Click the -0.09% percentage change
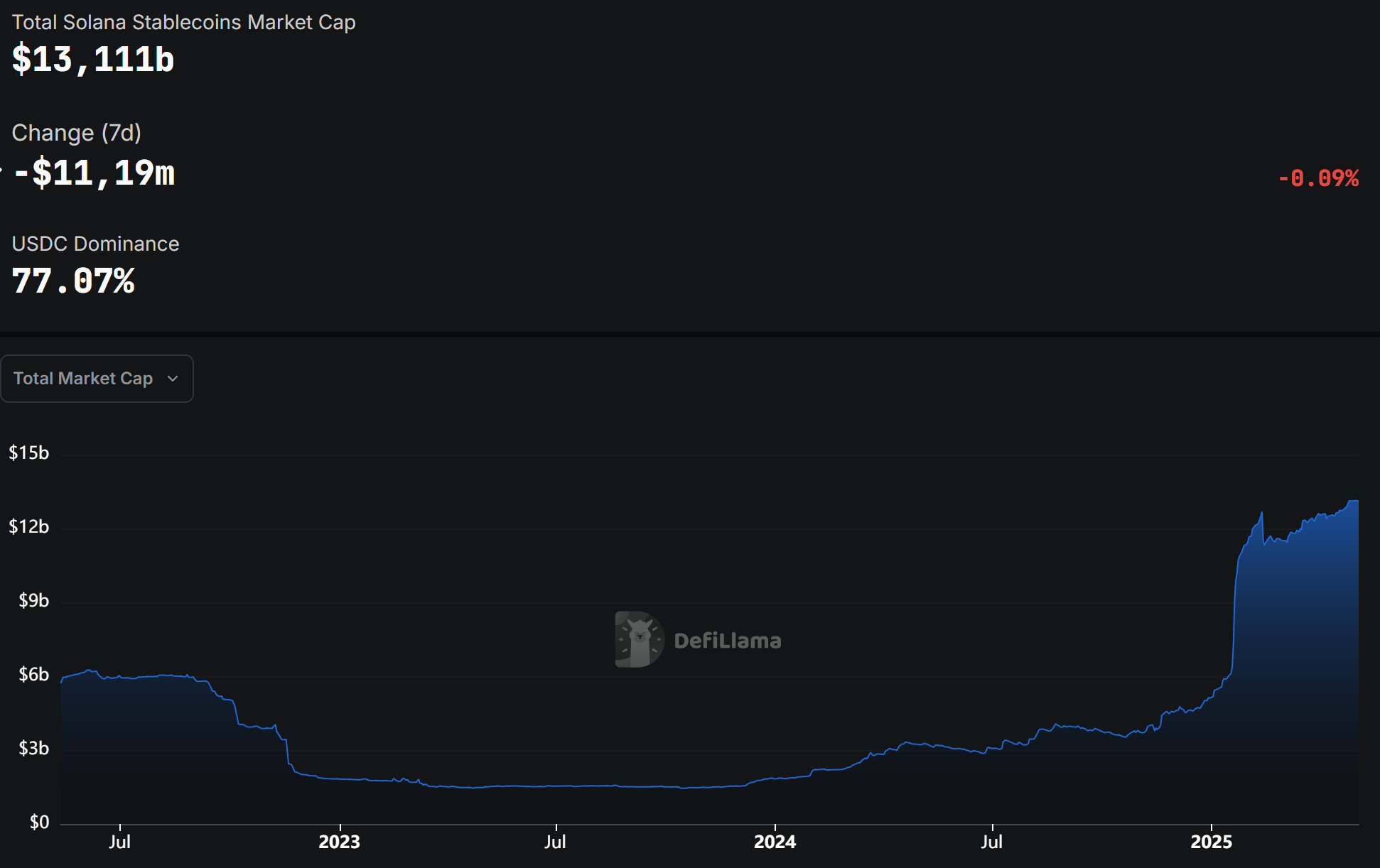 point(1318,178)
